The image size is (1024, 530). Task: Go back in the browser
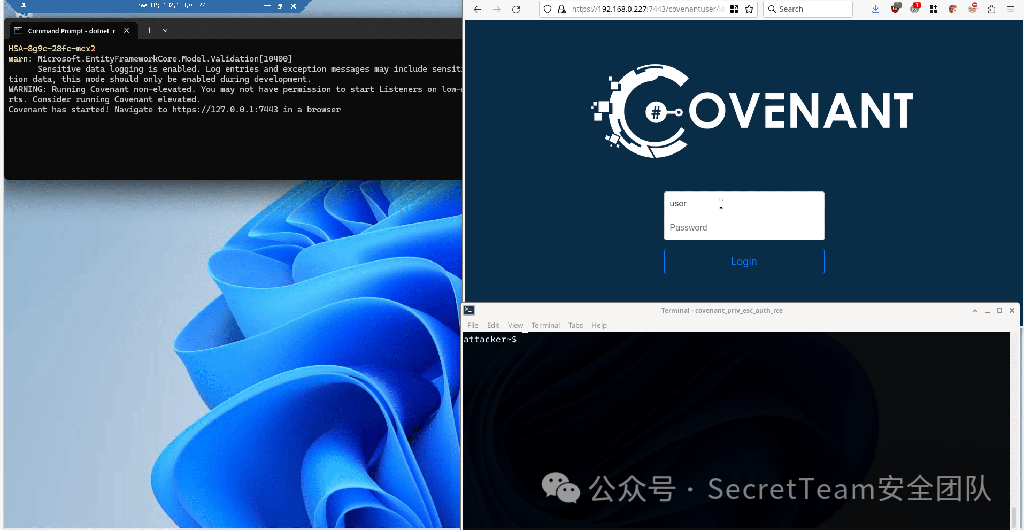pos(477,9)
